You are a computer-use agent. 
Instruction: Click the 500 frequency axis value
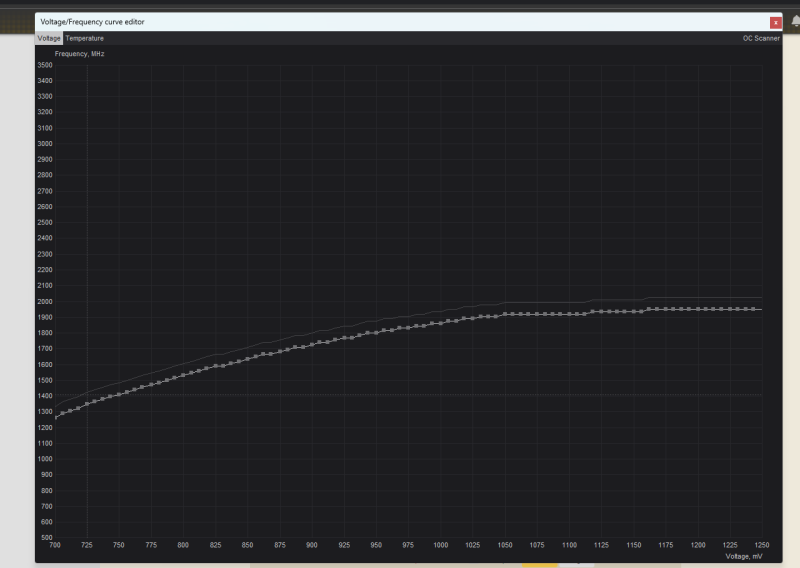tap(46, 537)
